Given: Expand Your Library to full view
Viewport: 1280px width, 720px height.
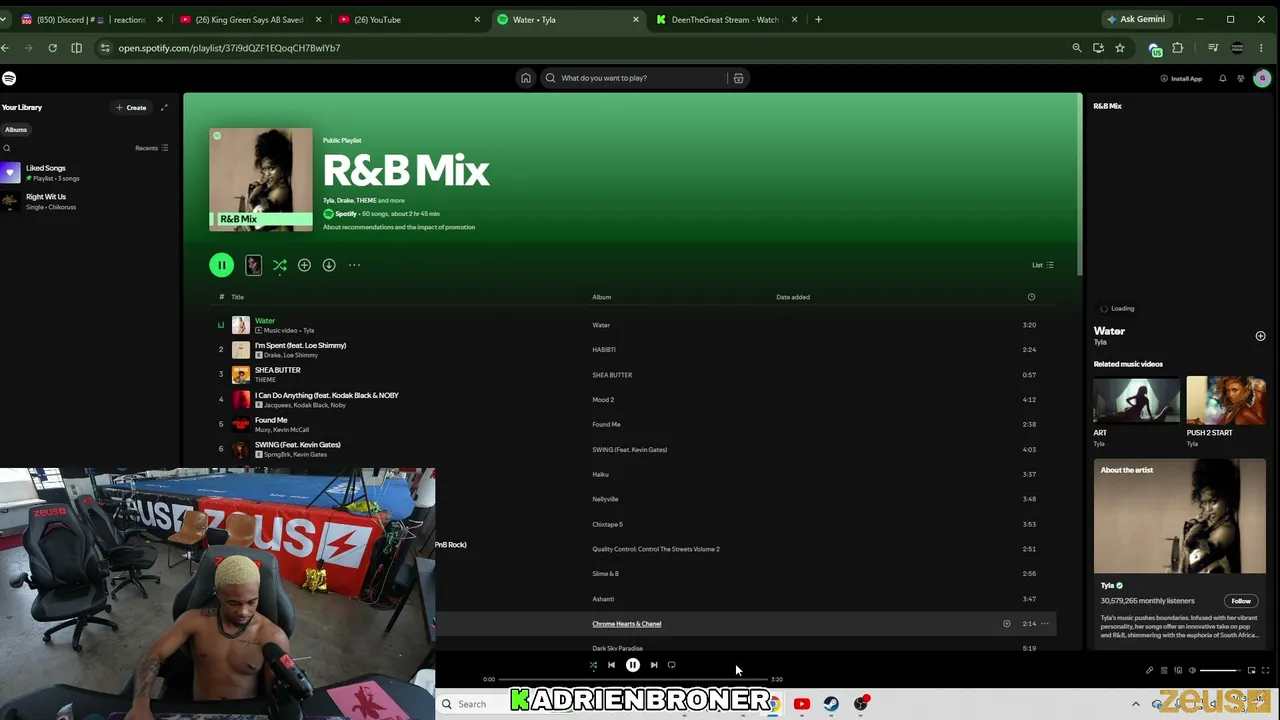Looking at the screenshot, I should [164, 107].
